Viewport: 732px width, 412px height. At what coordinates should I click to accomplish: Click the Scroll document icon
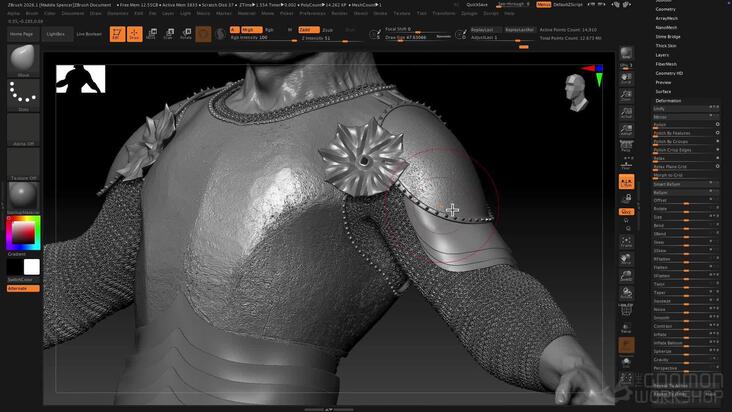[x=626, y=78]
